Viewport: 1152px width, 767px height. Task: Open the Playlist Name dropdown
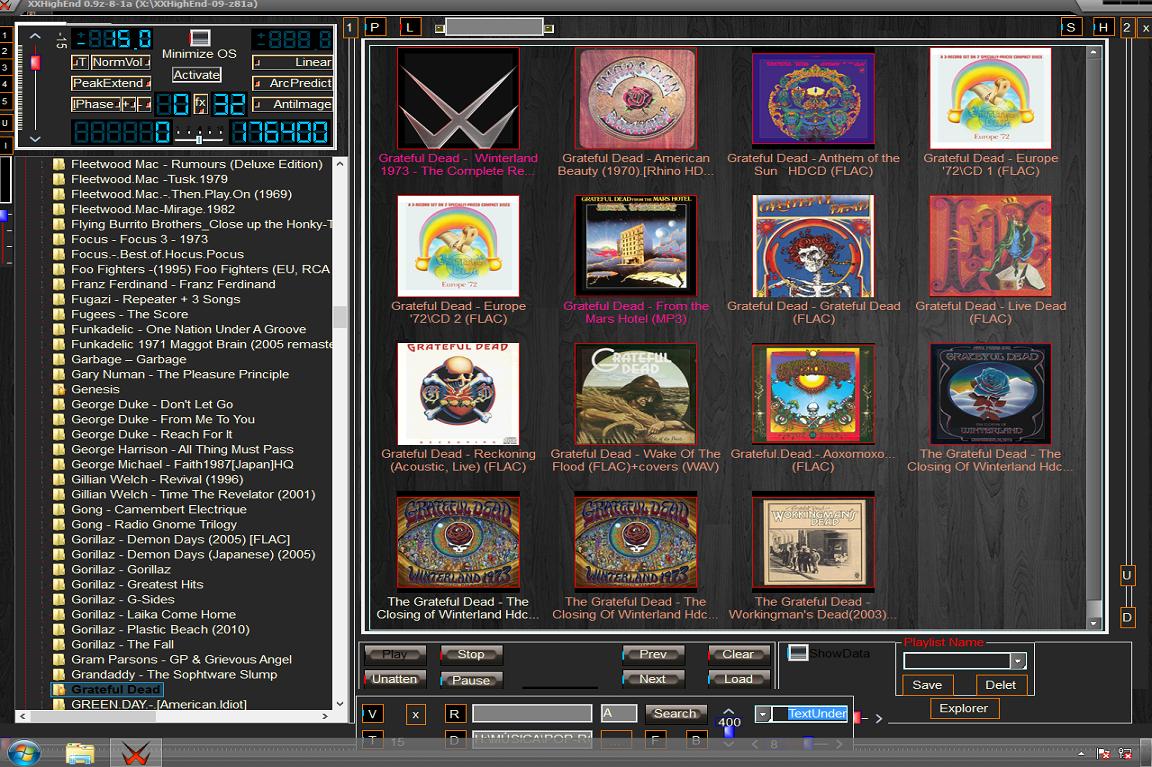pyautogui.click(x=1018, y=661)
